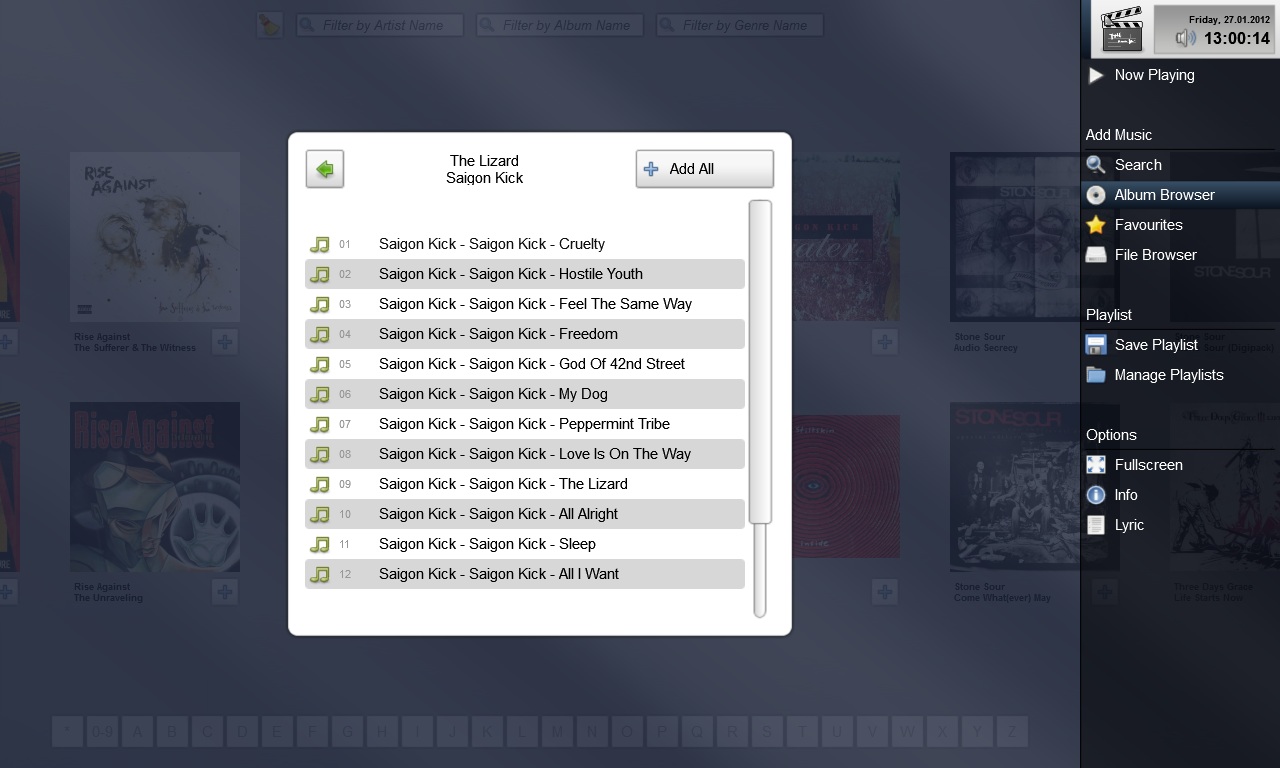This screenshot has height=768, width=1280.
Task: Click Stone Sour Audio Secrecy album cover
Action: 1035,237
